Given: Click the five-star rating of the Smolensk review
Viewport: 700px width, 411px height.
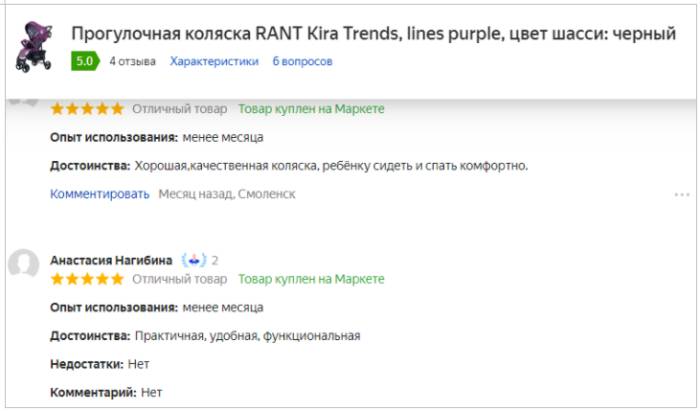Looking at the screenshot, I should click(87, 108).
